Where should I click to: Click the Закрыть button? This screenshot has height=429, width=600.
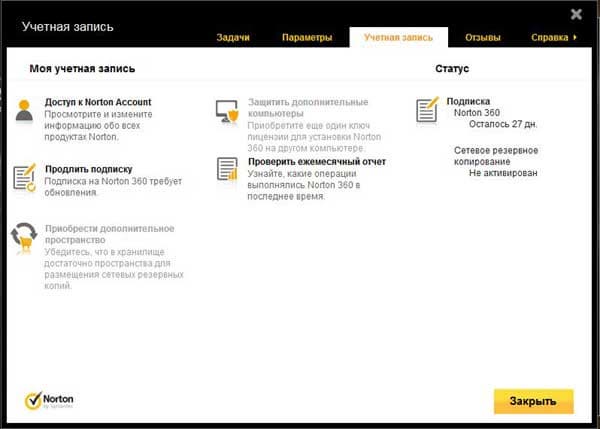click(x=533, y=401)
